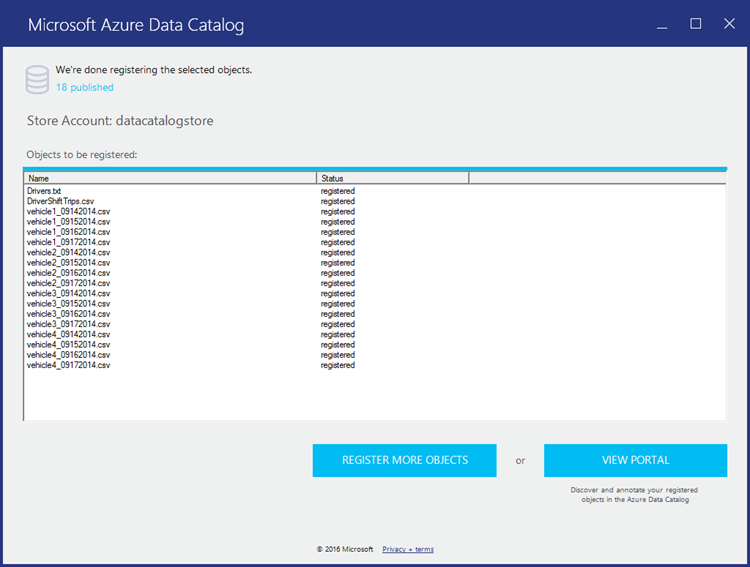This screenshot has width=750, height=567.
Task: Click the registered status of vehicle4_09172014.csv
Action: pos(338,365)
